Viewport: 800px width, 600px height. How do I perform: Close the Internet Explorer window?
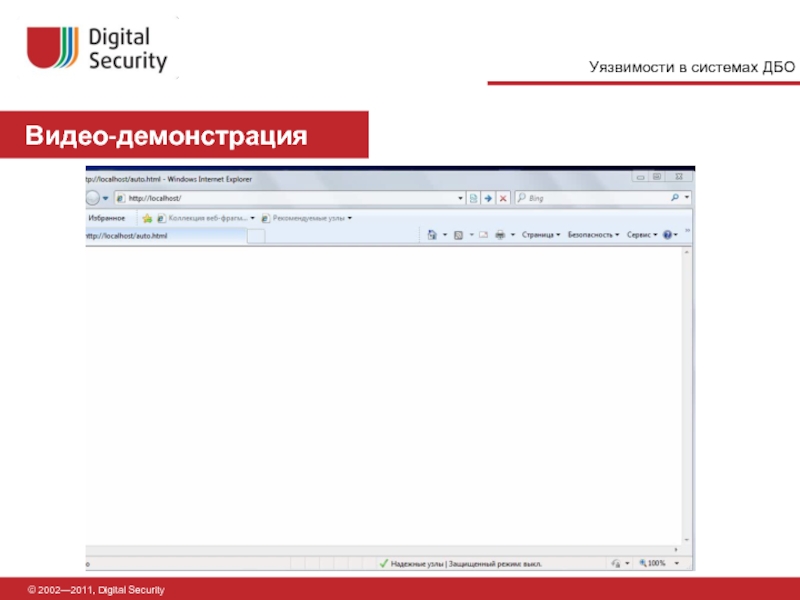tap(679, 177)
